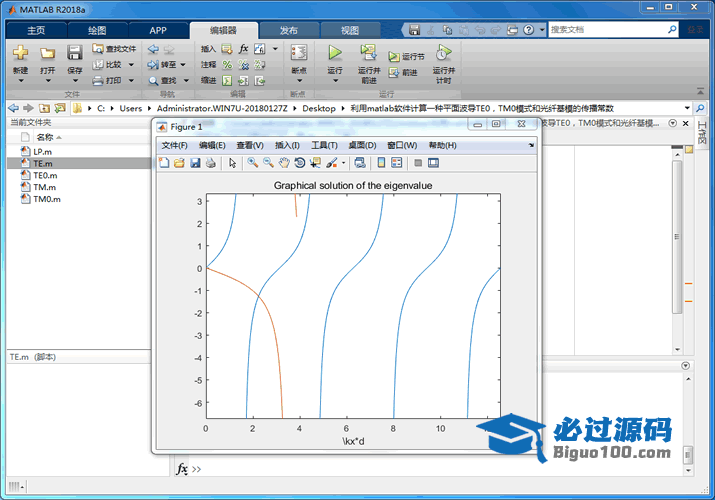Open the 工具(T) menu in Figure 1
This screenshot has height=500, width=715.
[325, 145]
